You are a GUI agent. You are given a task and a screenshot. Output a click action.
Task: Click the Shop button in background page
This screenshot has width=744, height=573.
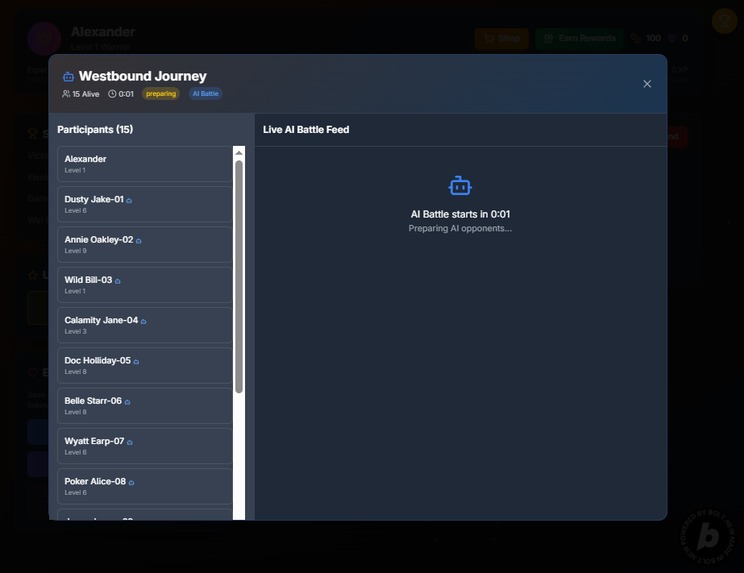(x=502, y=38)
